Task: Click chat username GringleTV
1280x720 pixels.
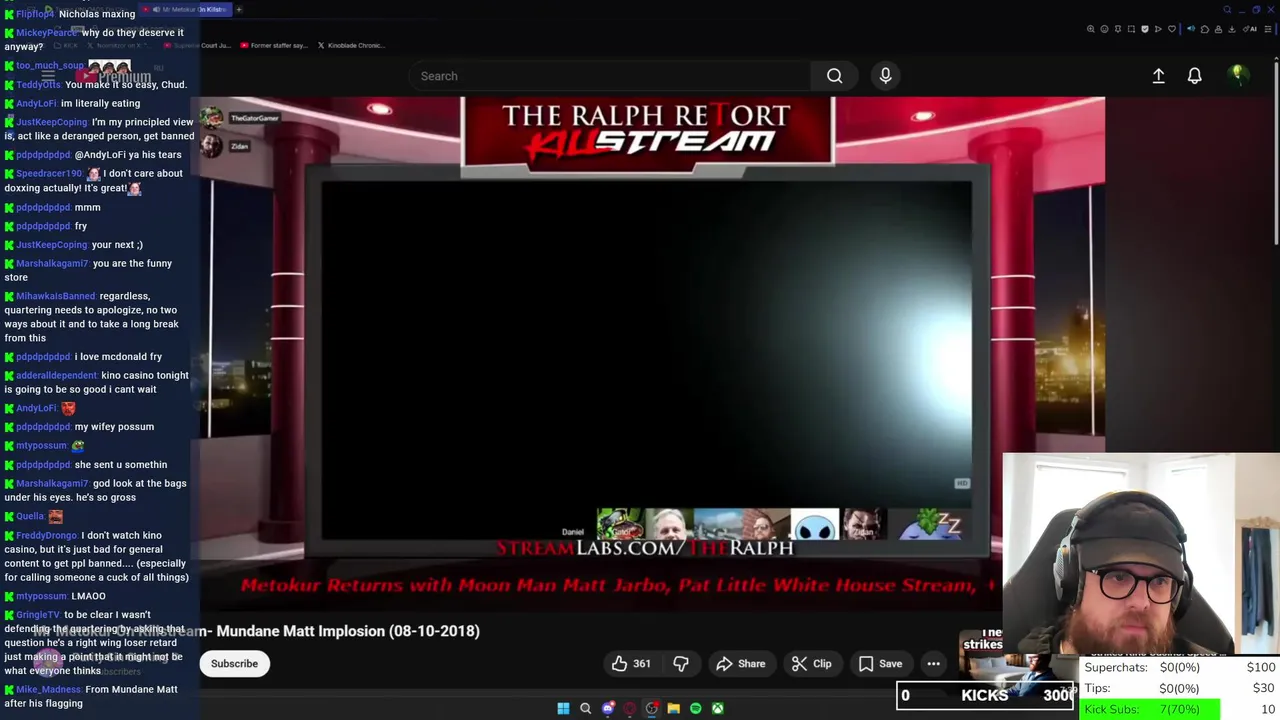Action: (x=38, y=615)
